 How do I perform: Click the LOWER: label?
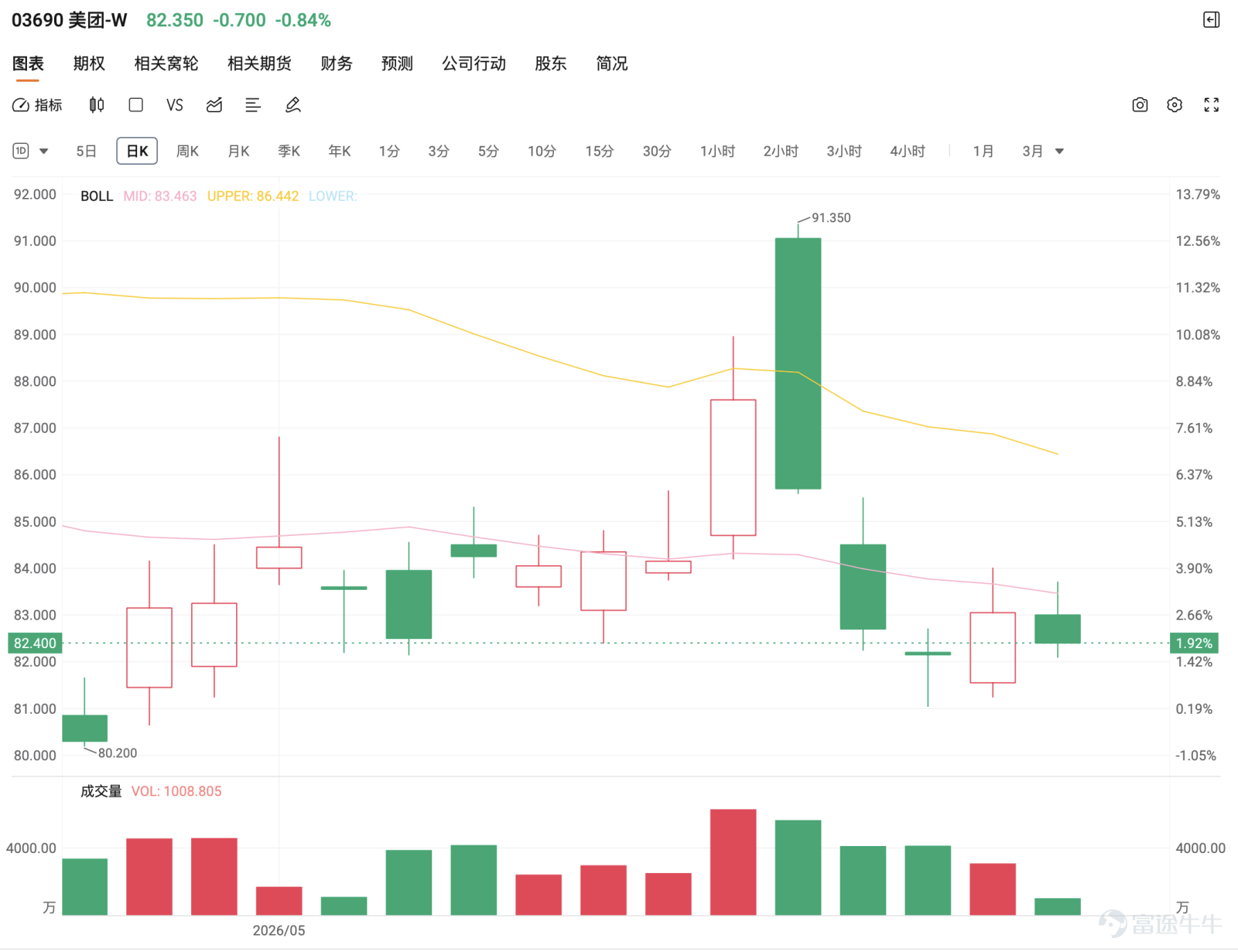(333, 196)
